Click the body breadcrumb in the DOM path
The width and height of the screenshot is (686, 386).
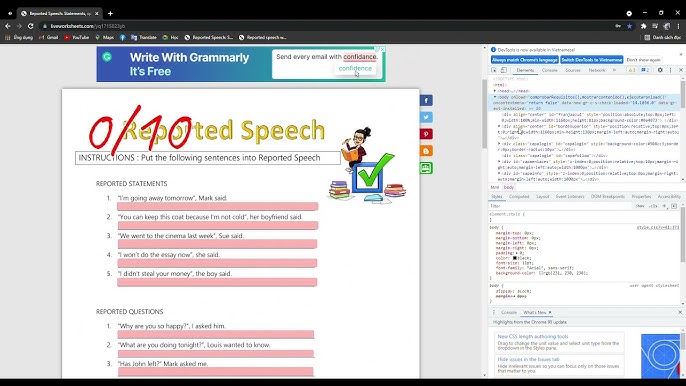pos(508,187)
